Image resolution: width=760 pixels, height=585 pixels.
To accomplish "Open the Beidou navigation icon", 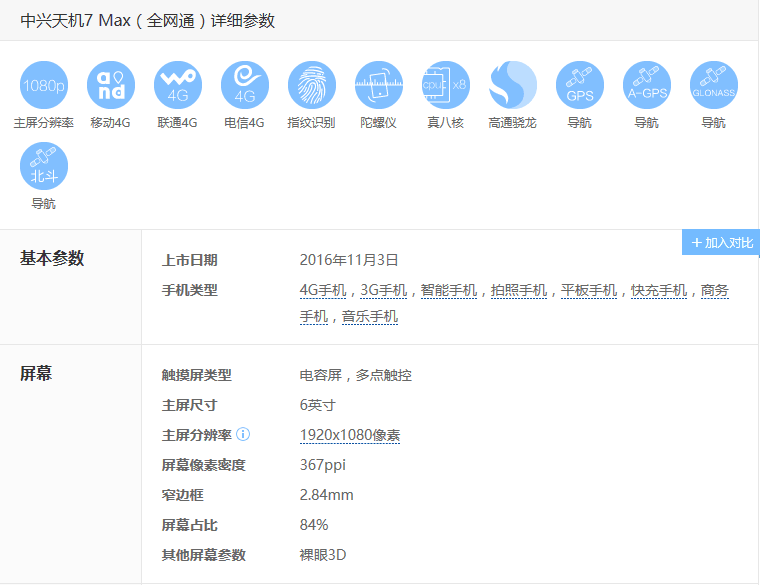I will click(44, 166).
